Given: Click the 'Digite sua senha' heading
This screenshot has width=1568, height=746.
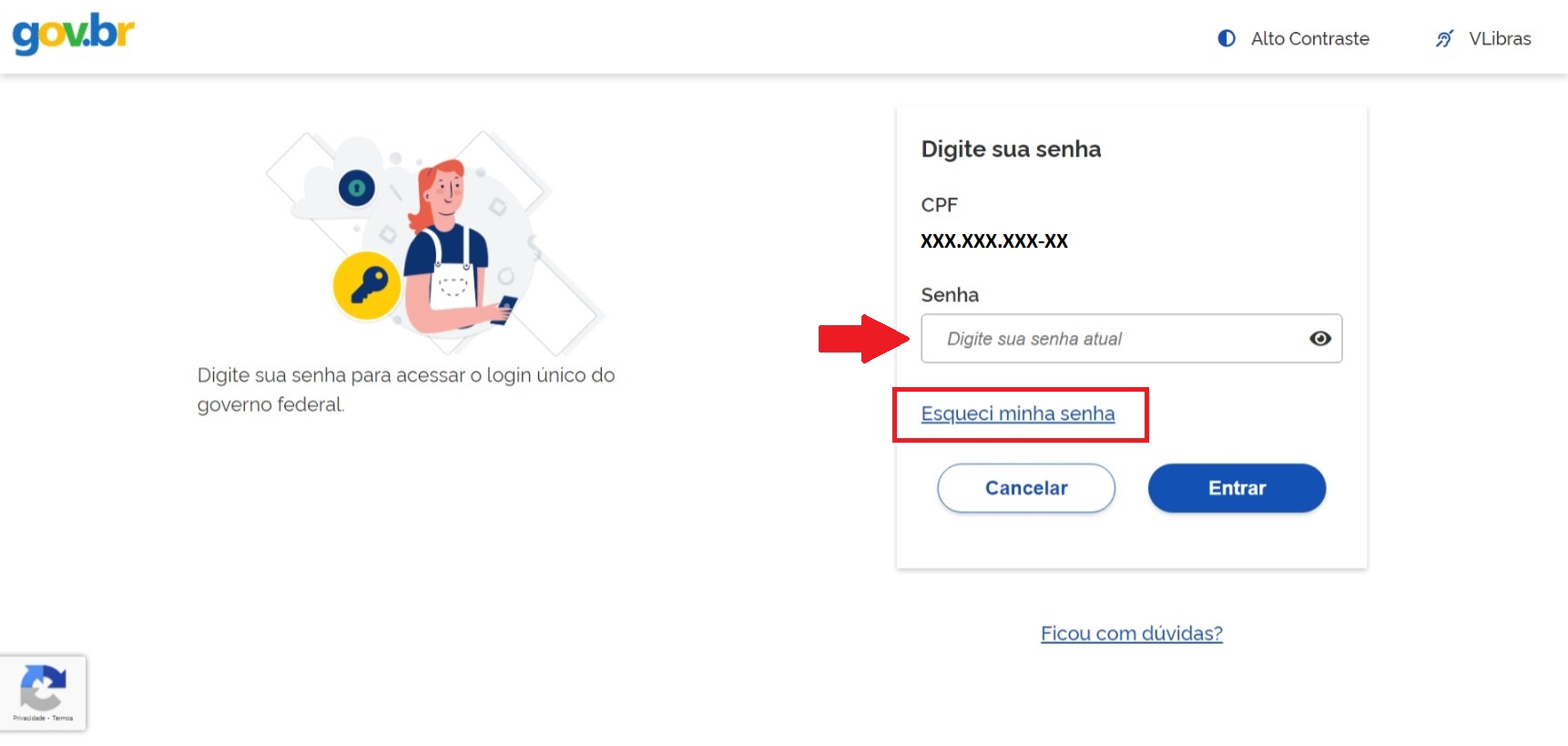Looking at the screenshot, I should pyautogui.click(x=1011, y=148).
